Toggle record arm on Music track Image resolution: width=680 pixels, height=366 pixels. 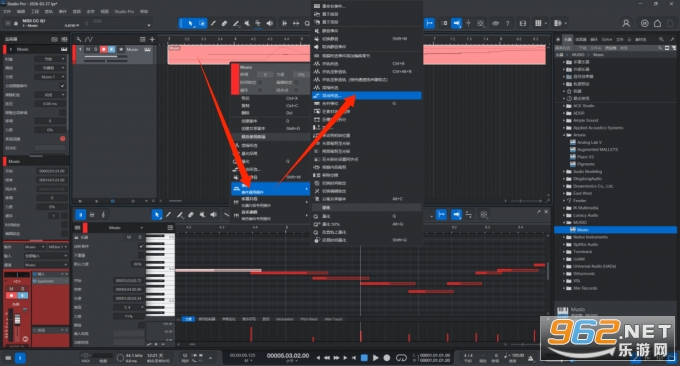[104, 49]
